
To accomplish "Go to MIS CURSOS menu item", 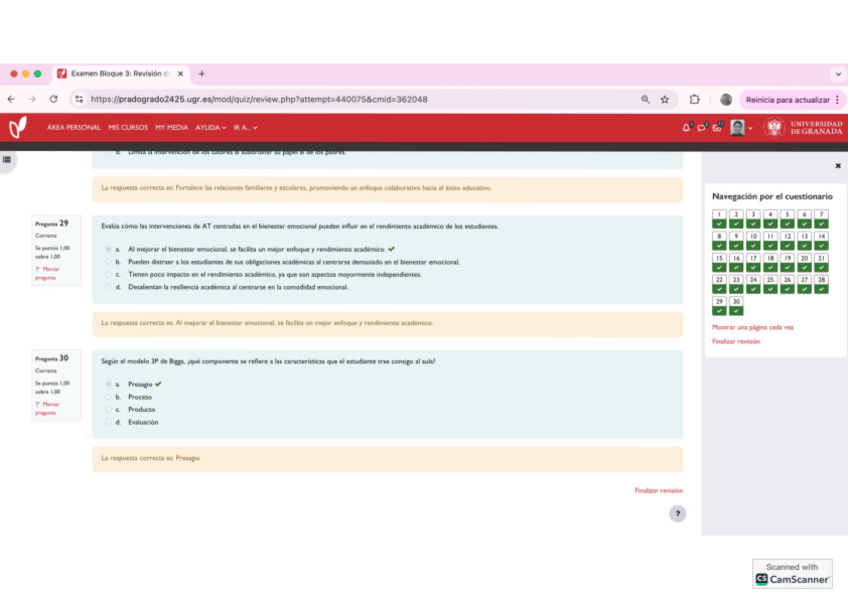I will (x=128, y=127).
